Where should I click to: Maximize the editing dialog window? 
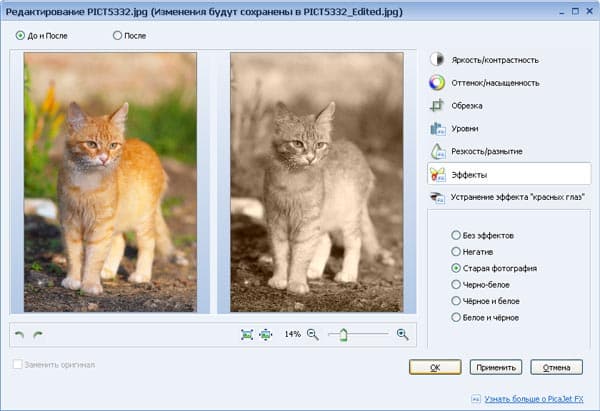575,11
